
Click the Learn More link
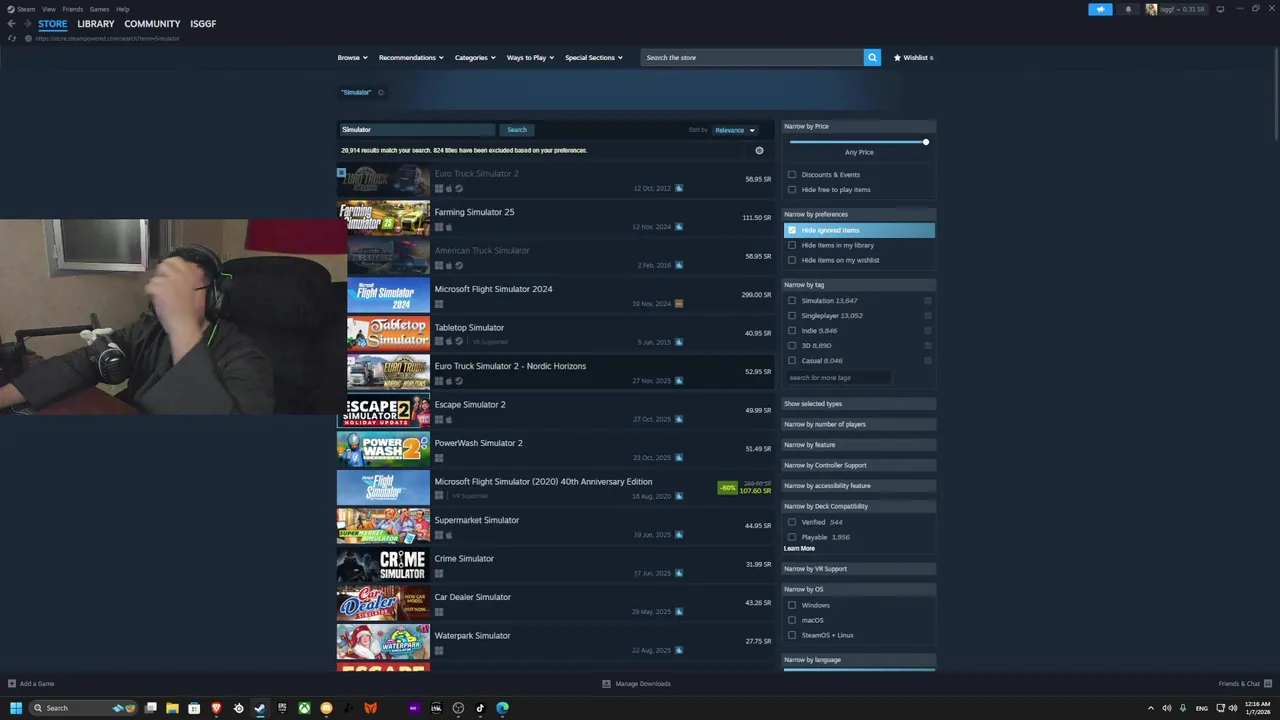pos(799,548)
